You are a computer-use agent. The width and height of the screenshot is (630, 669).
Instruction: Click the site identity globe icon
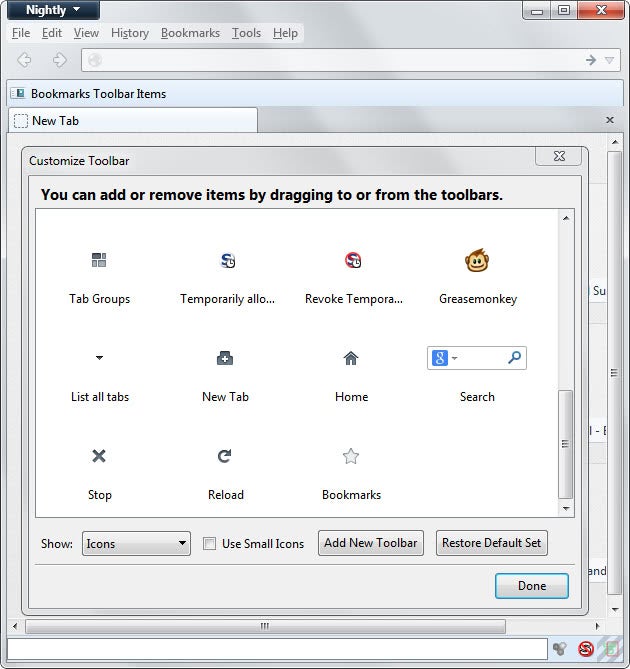pyautogui.click(x=95, y=60)
